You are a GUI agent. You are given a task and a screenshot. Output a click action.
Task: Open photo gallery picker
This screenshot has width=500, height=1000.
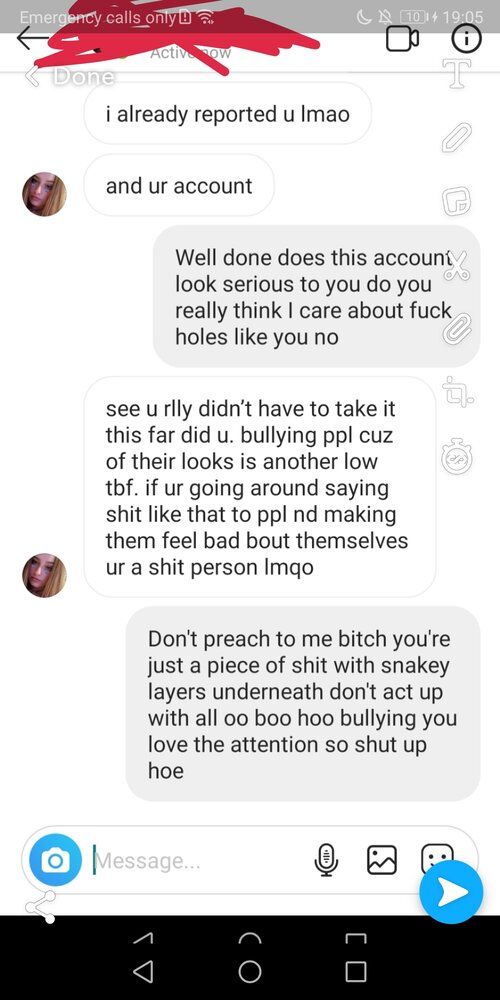(x=381, y=859)
